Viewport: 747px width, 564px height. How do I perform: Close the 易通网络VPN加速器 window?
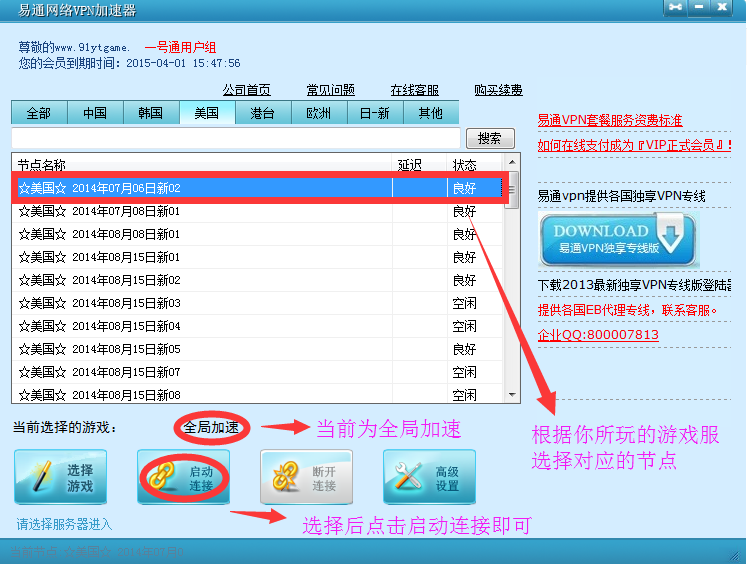724,8
